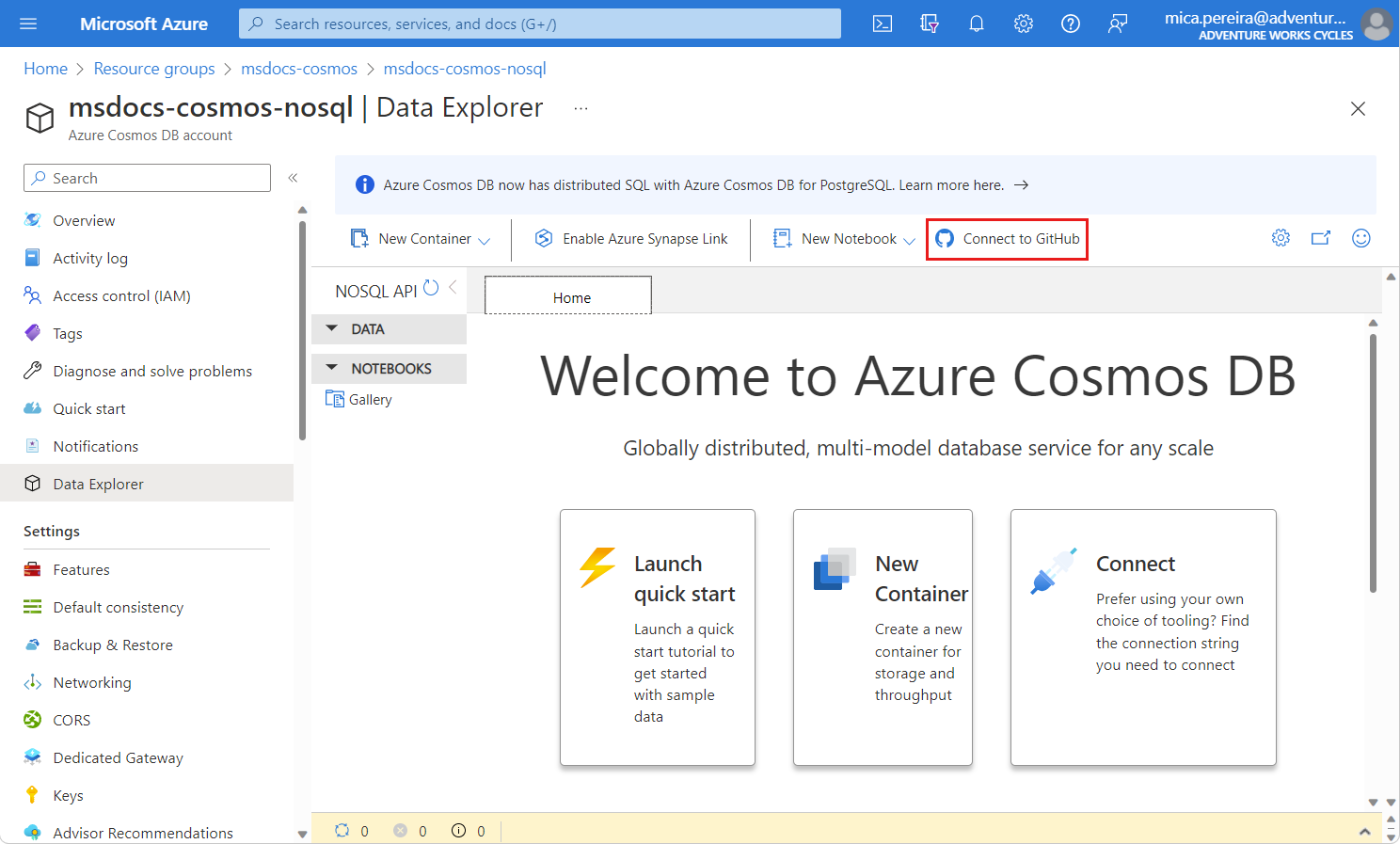This screenshot has height=844, width=1400.
Task: Open portal settings gear in header
Action: click(1024, 24)
